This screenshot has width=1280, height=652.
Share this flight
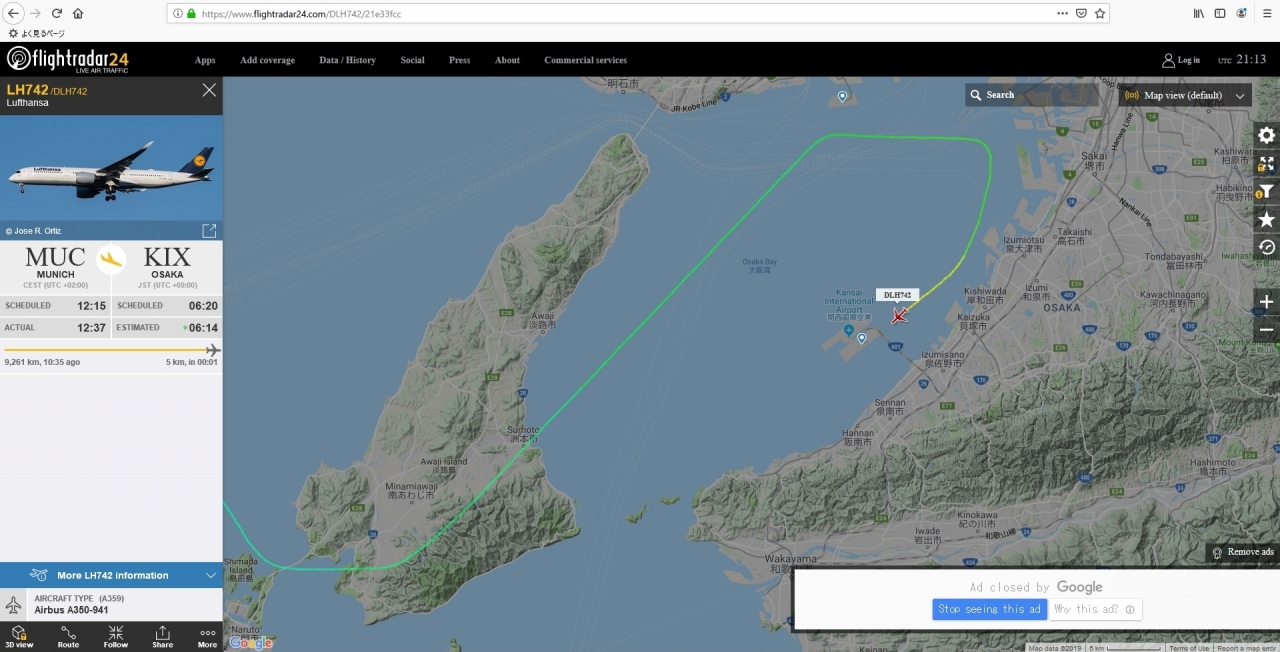pyautogui.click(x=162, y=637)
